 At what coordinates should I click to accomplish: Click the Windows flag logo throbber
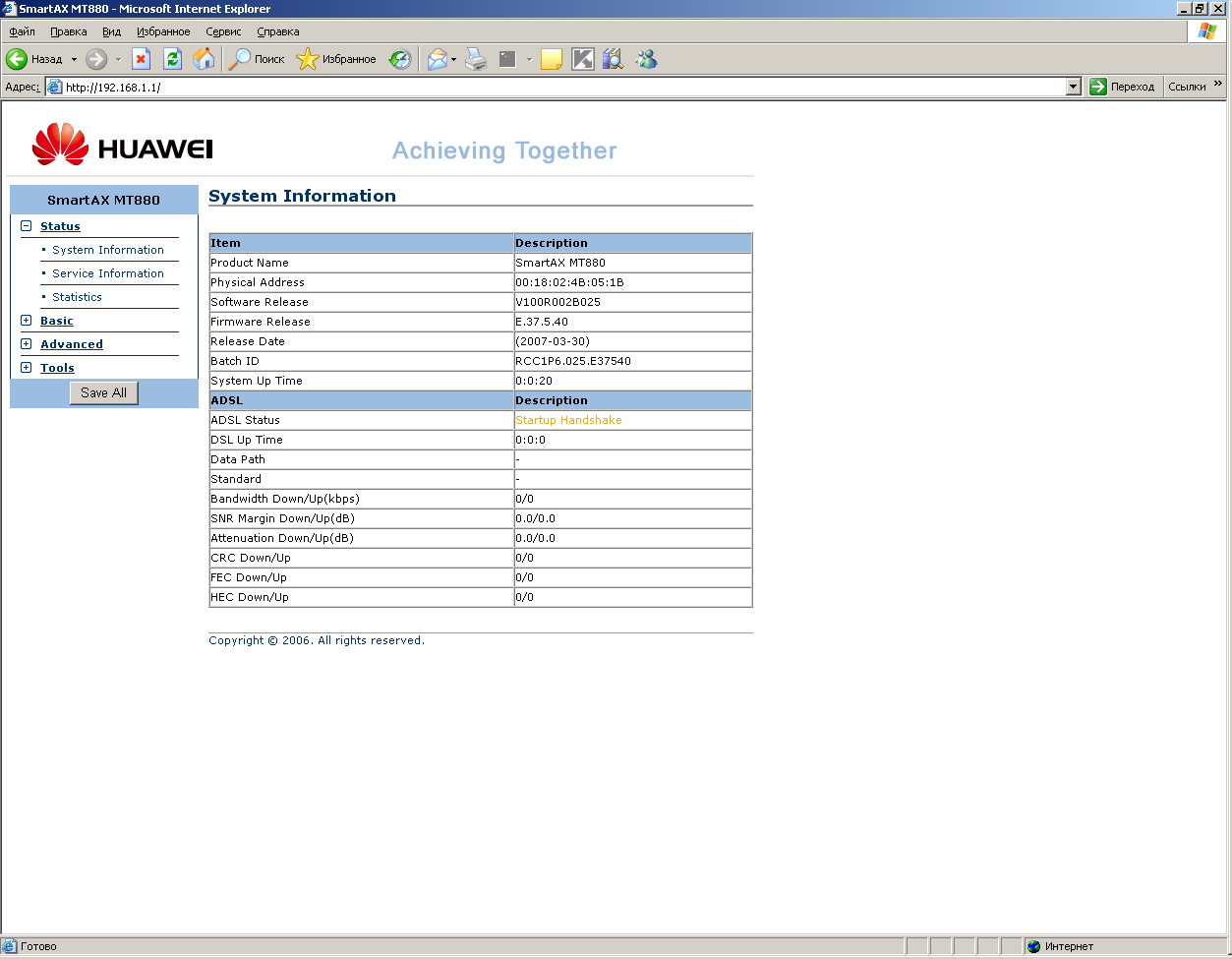(x=1206, y=31)
